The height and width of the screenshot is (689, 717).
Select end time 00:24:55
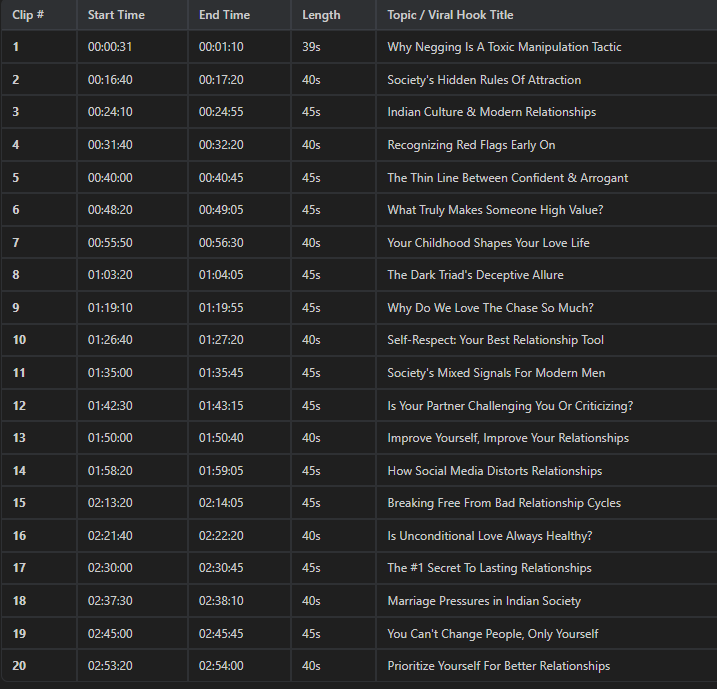pos(221,112)
